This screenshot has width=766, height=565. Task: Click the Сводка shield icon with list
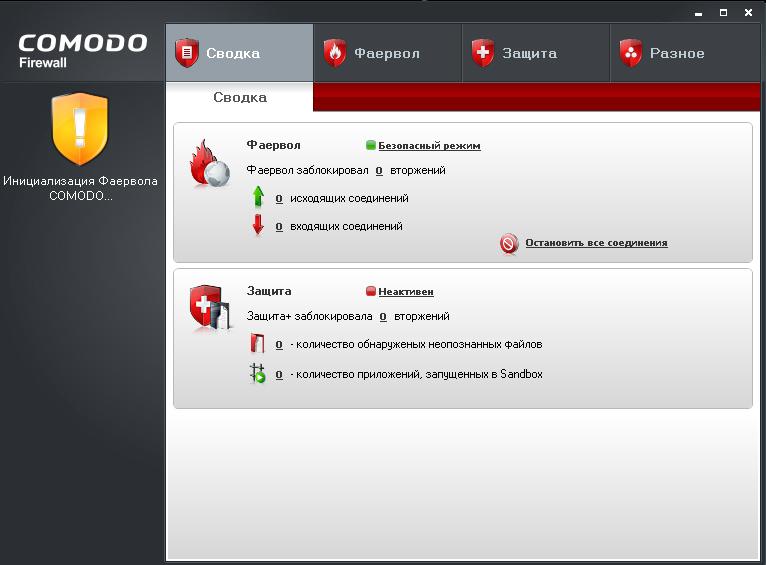pyautogui.click(x=187, y=53)
